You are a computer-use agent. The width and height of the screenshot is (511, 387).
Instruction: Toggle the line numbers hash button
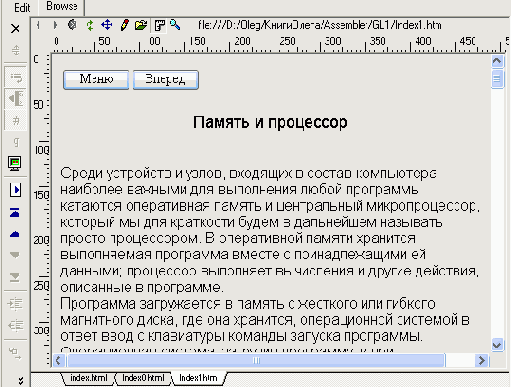[x=15, y=120]
